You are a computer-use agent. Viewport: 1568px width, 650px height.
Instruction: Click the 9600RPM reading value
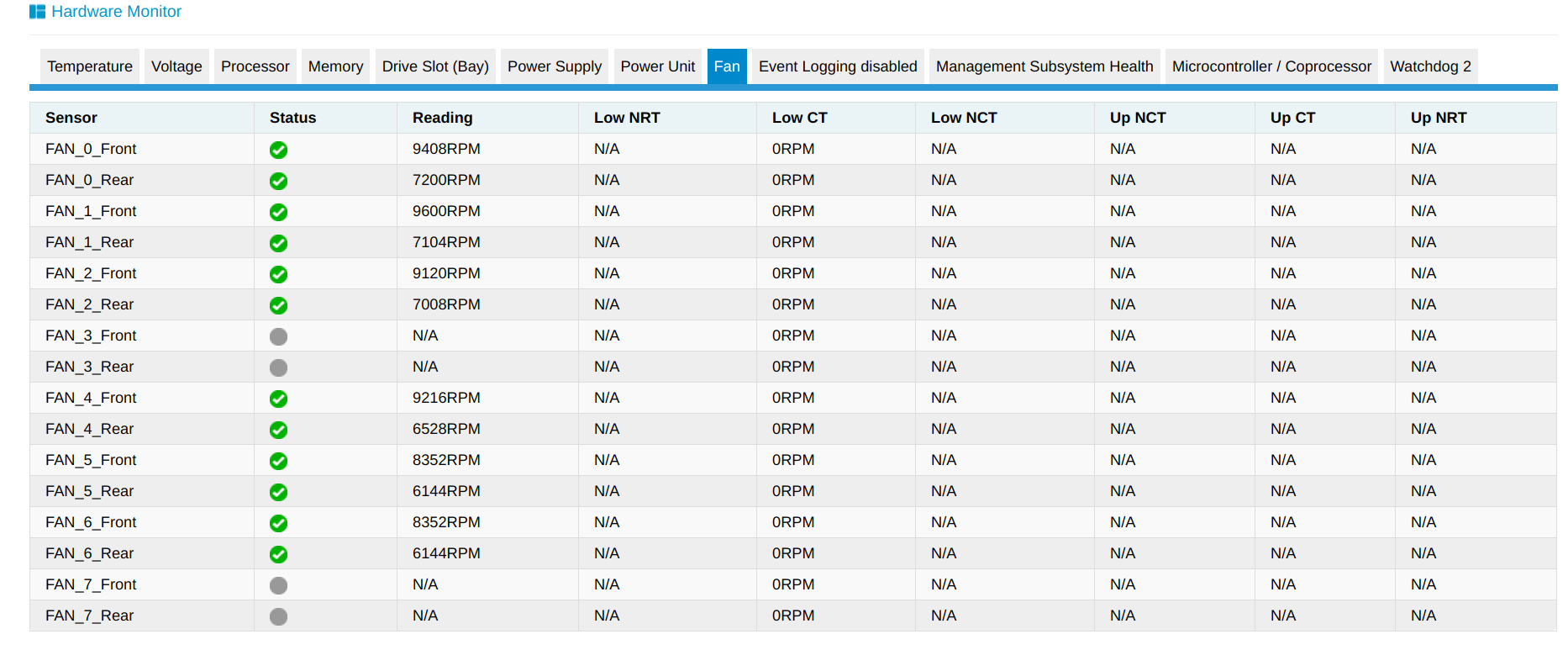pos(446,211)
